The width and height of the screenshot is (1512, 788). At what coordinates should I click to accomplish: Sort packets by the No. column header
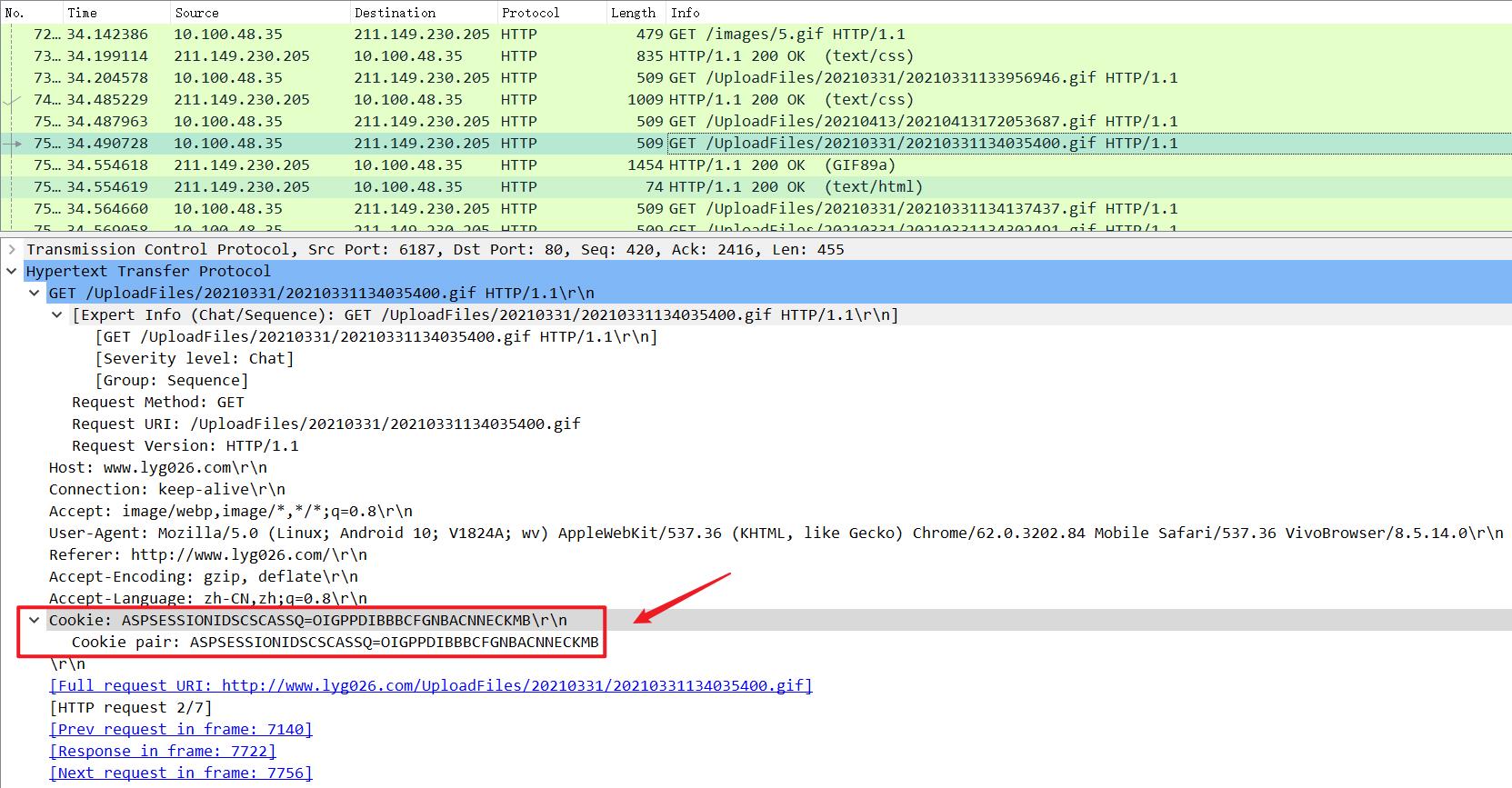pos(30,13)
